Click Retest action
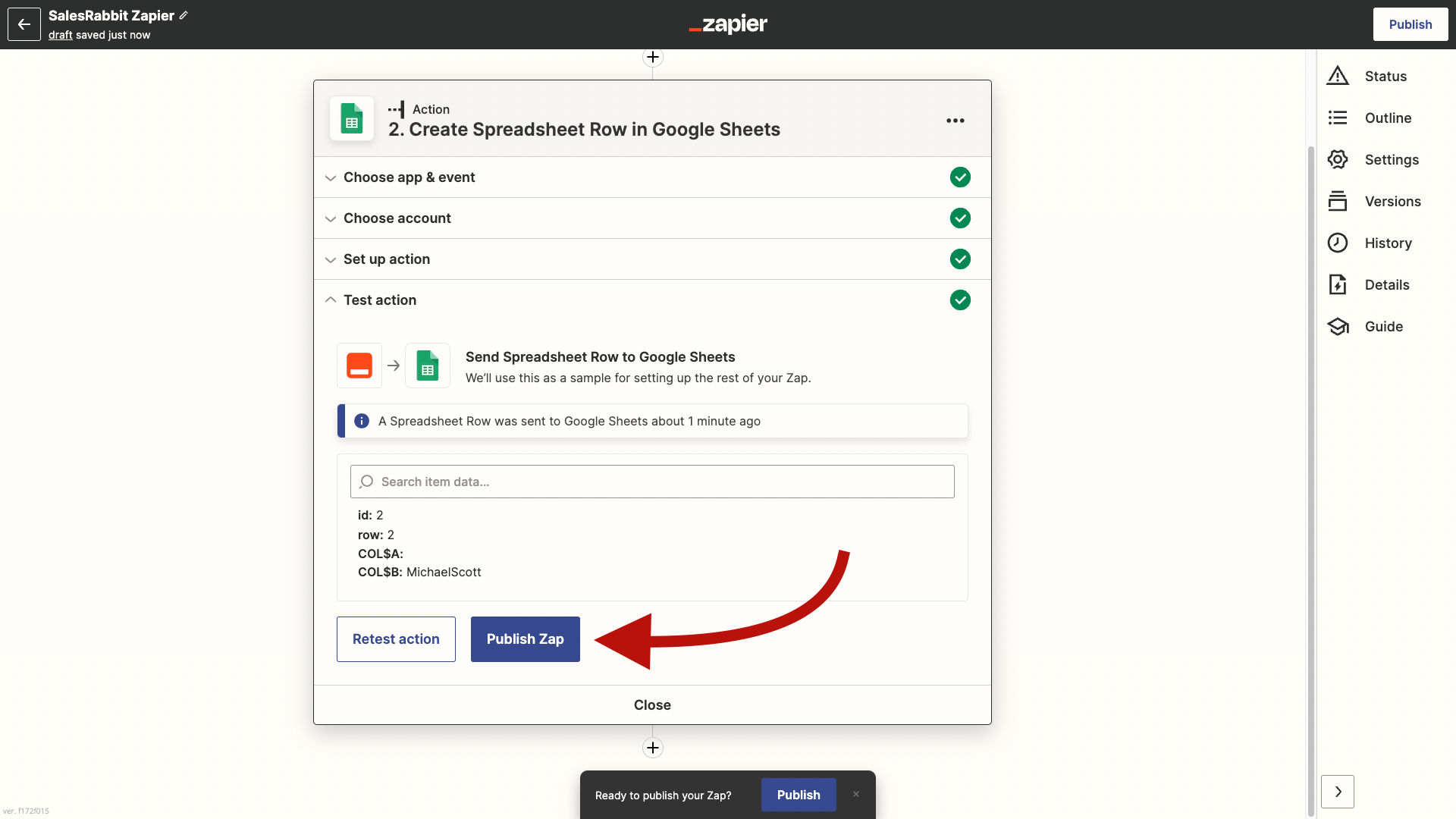The width and height of the screenshot is (1456, 819). point(396,639)
